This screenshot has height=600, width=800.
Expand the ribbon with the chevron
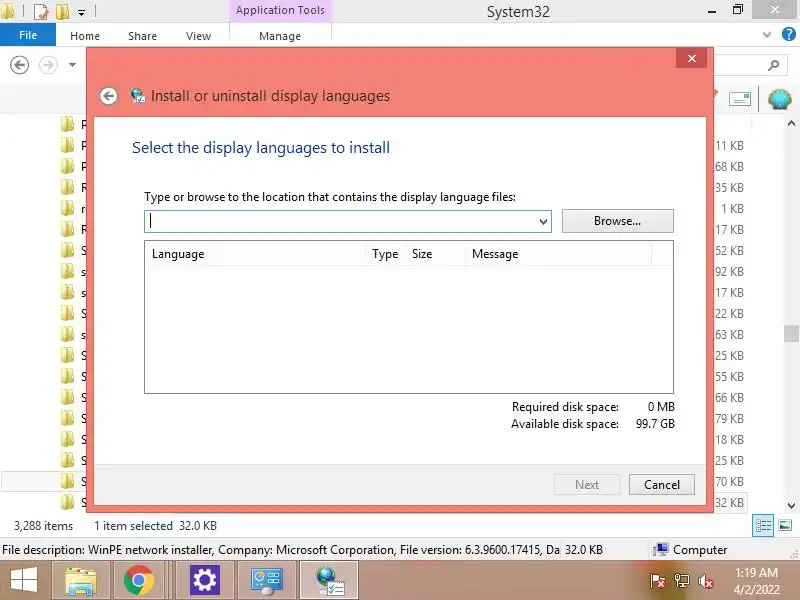coord(766,35)
